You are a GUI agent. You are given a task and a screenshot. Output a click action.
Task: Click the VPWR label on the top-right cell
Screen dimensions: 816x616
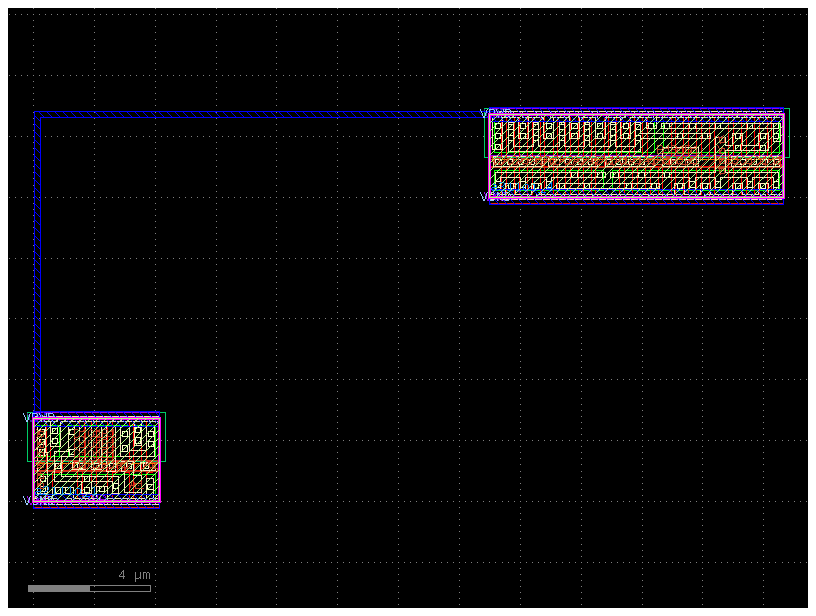[492, 112]
